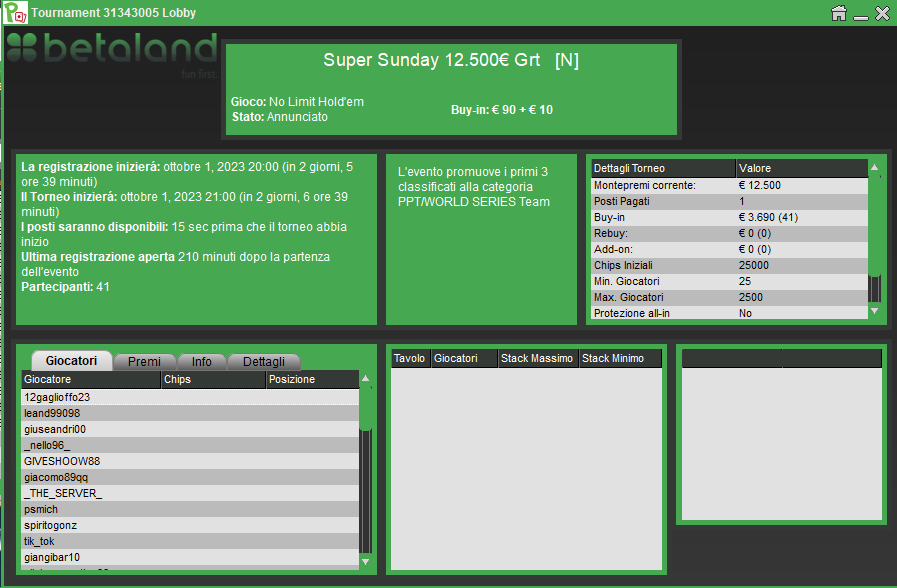Click the Buy-in row in details table
Image resolution: width=897 pixels, height=588 pixels.
(729, 217)
